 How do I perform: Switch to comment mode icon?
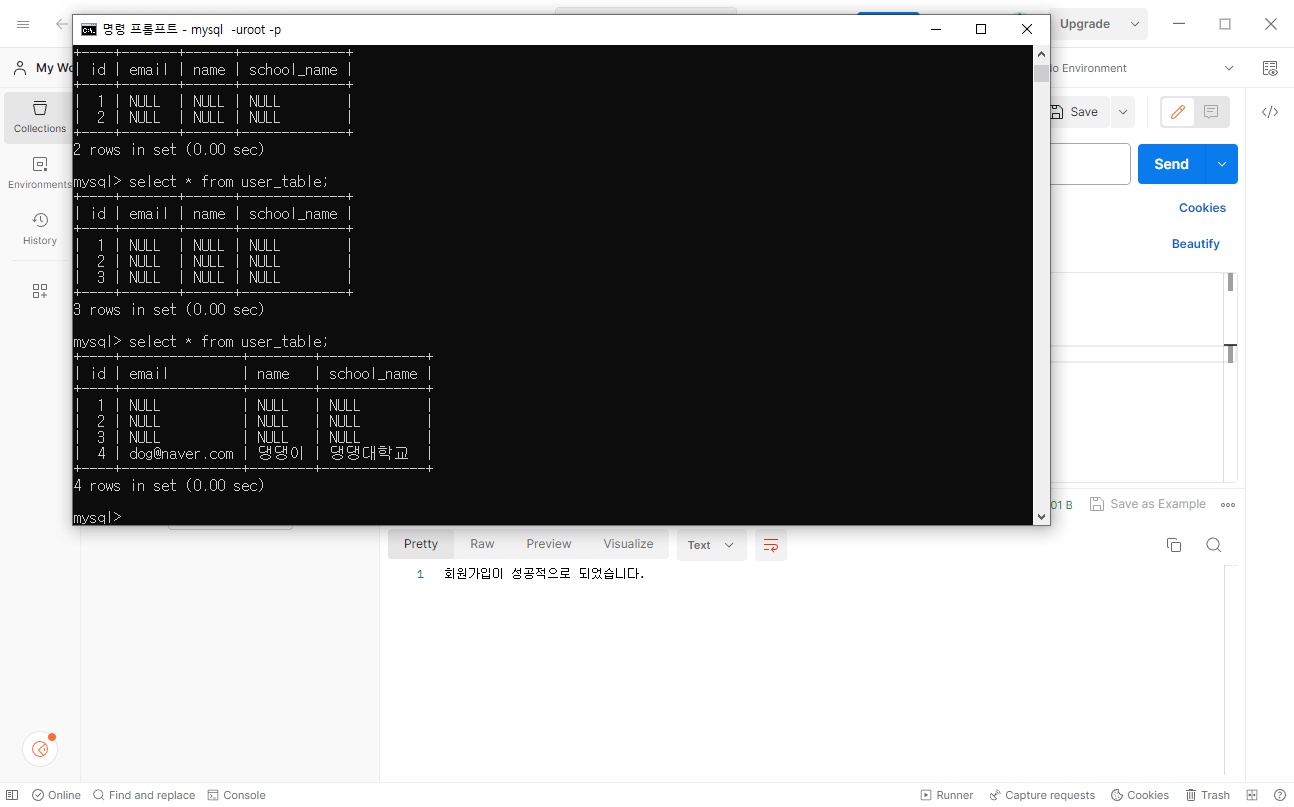tap(1211, 112)
